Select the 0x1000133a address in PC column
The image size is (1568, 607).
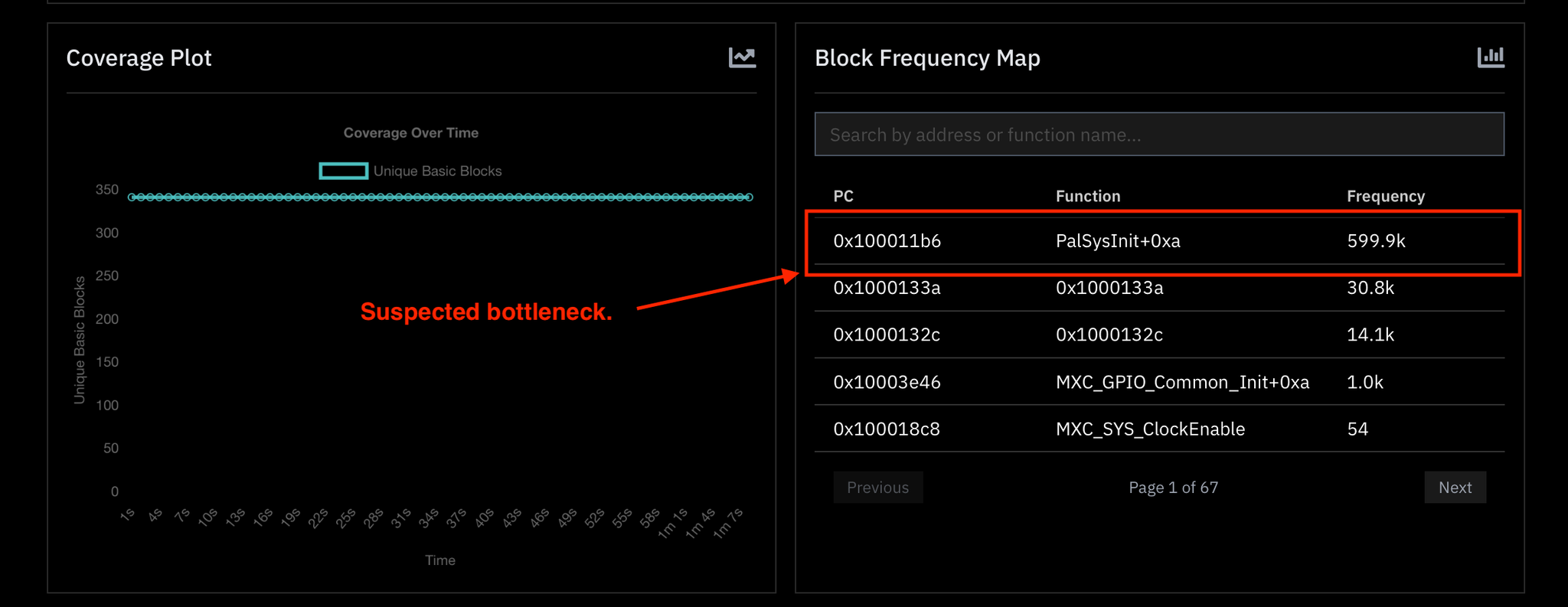click(887, 288)
